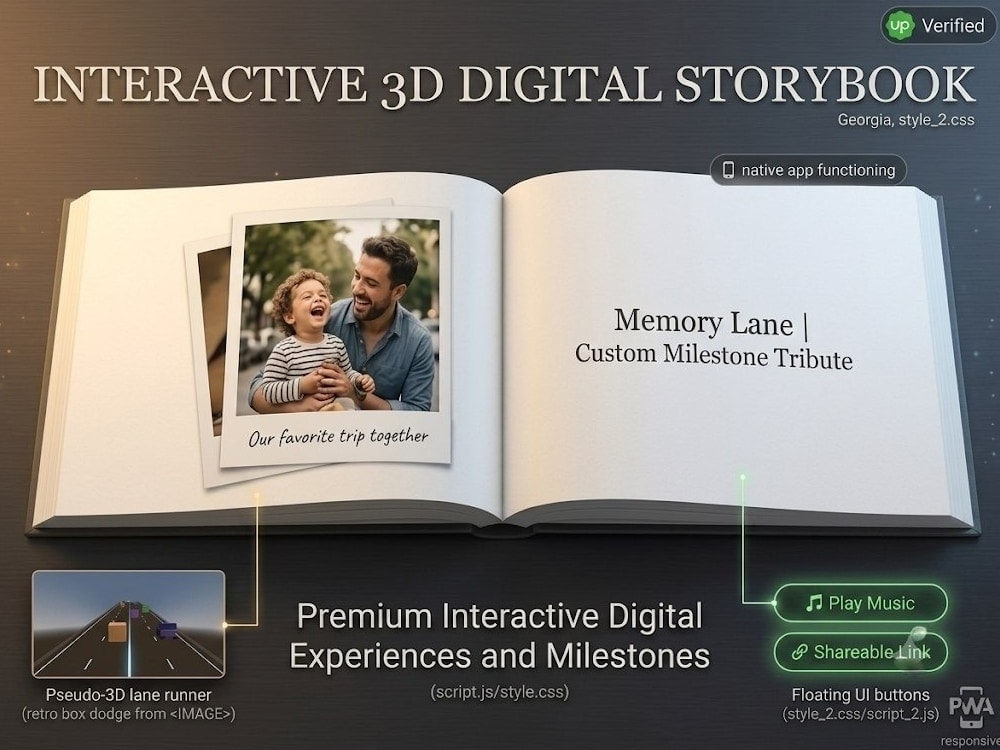Select the 'native app functioning' pill
This screenshot has height=750, width=1000.
808,170
